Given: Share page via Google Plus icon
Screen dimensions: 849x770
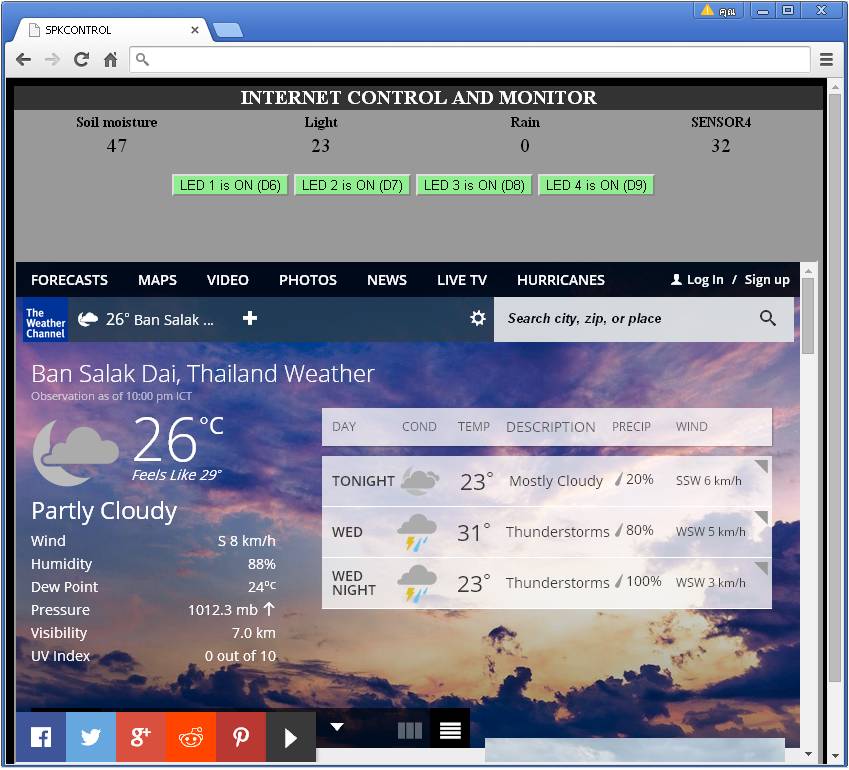Looking at the screenshot, I should click(x=141, y=738).
